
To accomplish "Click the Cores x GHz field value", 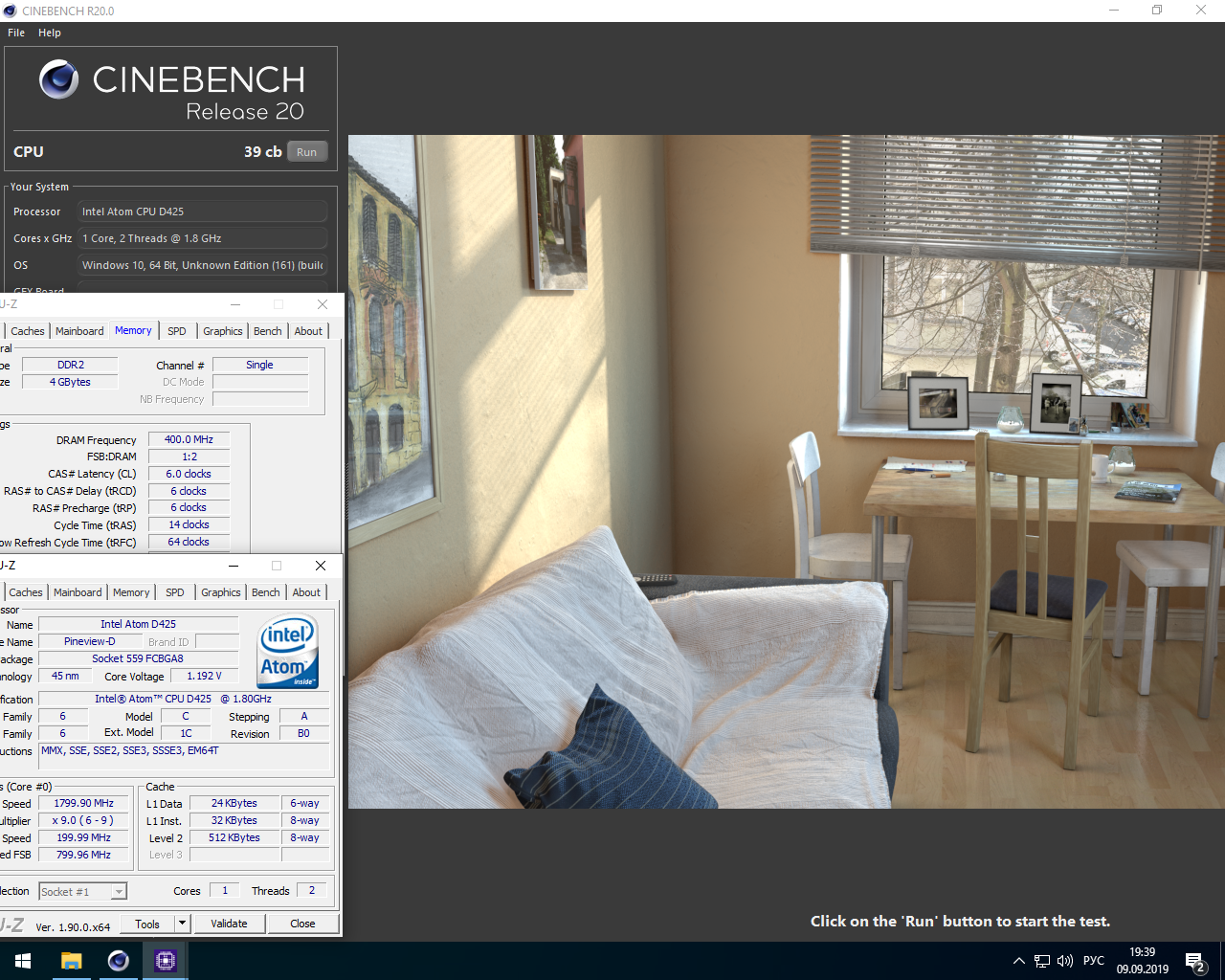I will pos(202,238).
